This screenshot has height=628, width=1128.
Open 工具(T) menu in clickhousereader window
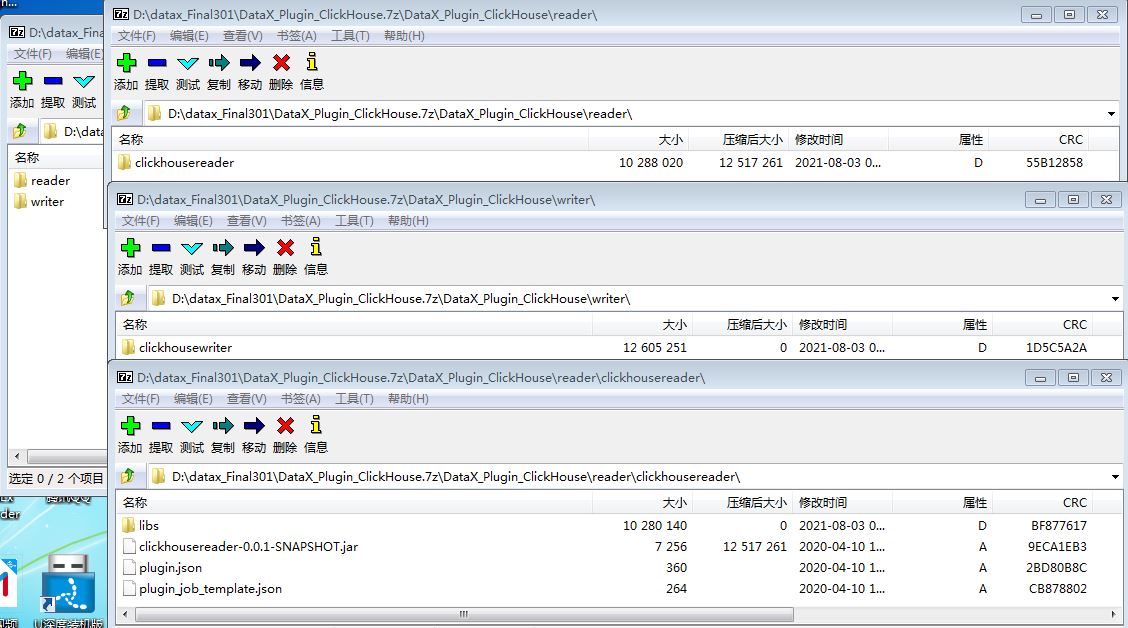click(354, 398)
